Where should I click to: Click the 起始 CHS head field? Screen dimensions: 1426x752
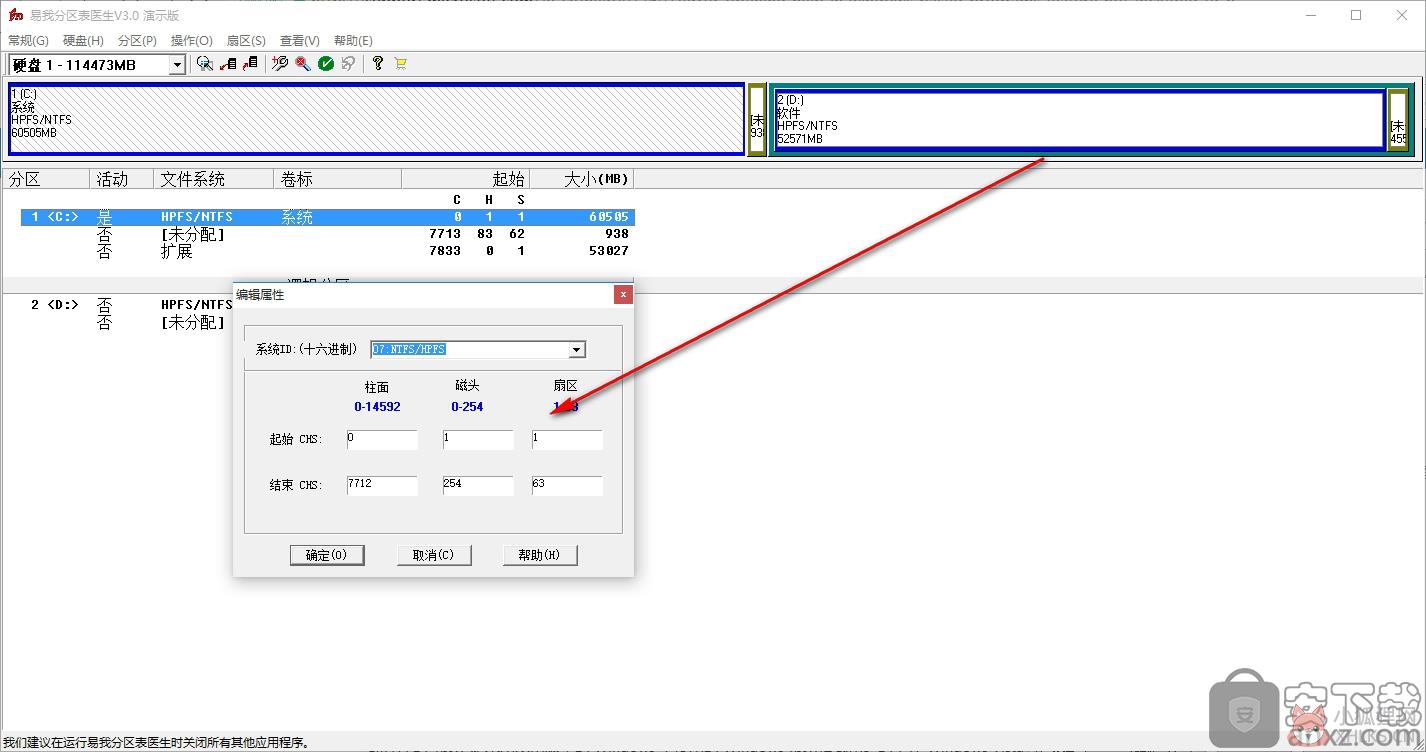(478, 440)
